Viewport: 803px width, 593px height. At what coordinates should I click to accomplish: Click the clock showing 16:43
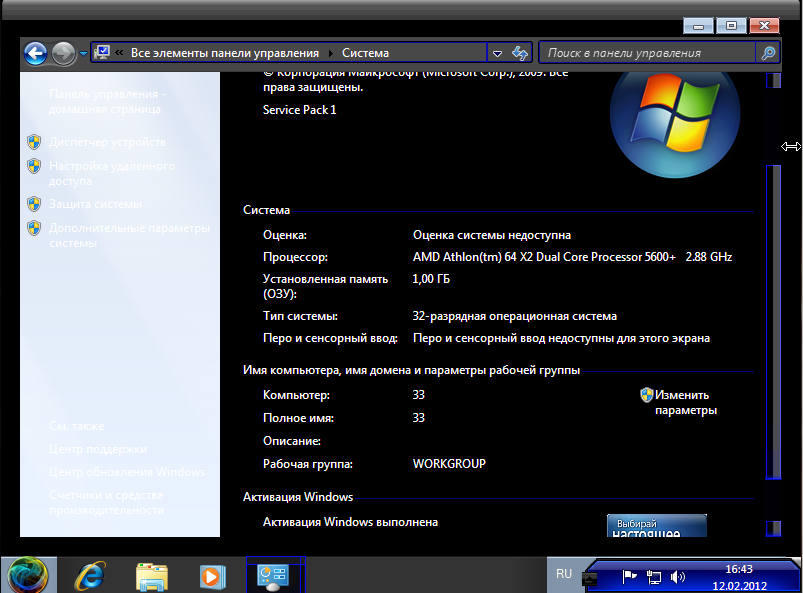point(739,569)
